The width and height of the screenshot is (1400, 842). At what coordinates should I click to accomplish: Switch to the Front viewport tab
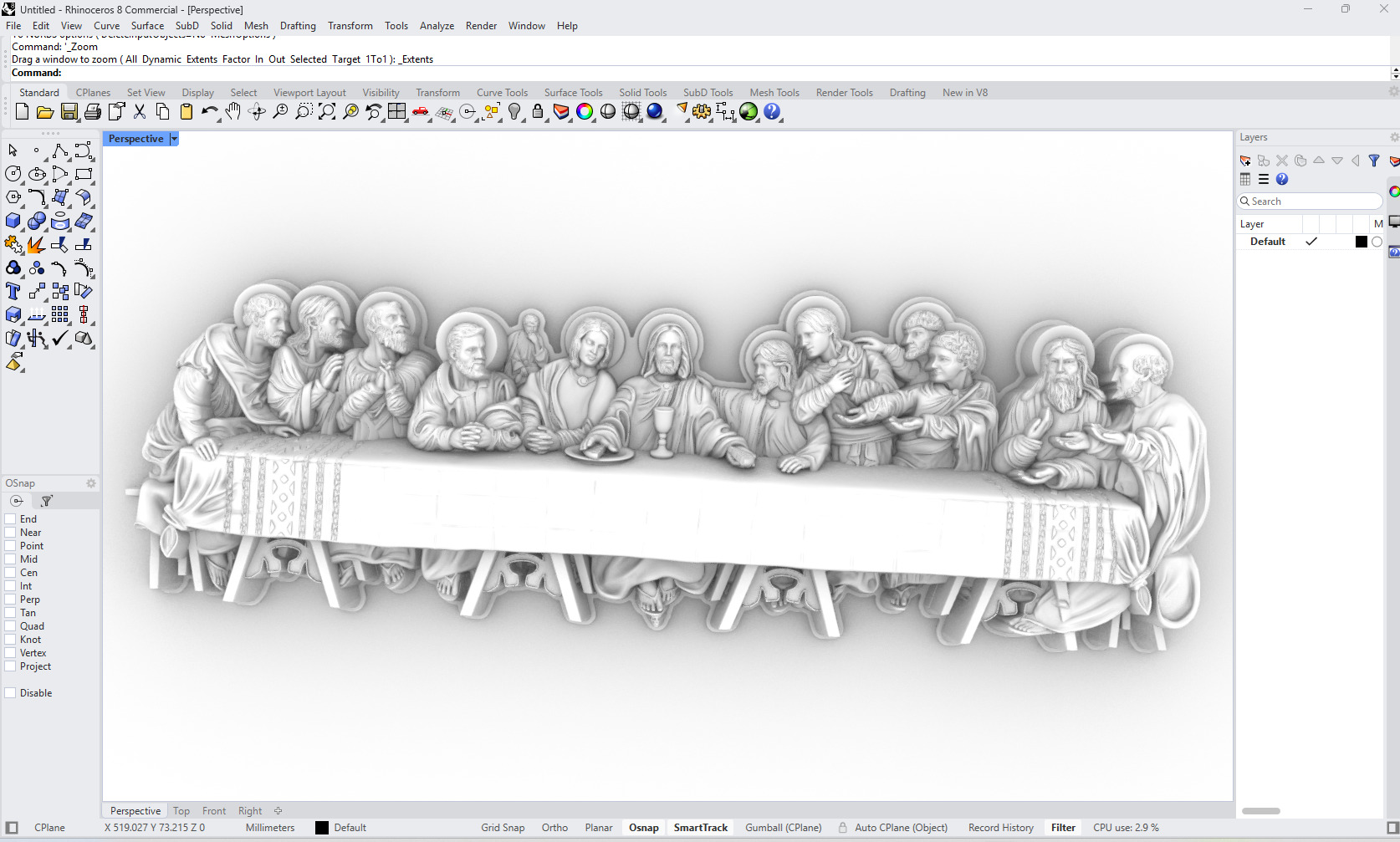point(214,811)
